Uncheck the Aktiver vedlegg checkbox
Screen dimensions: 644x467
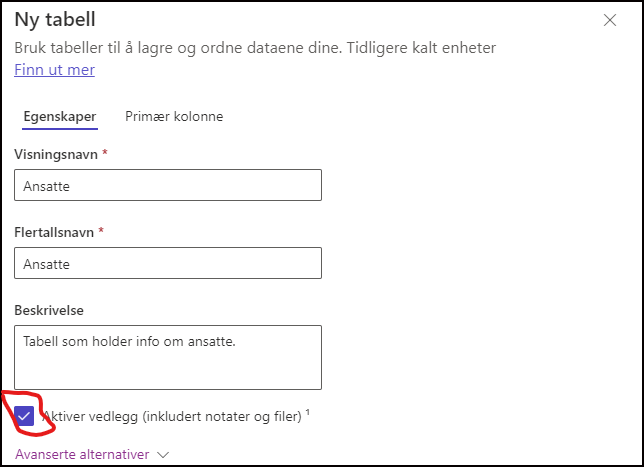pyautogui.click(x=24, y=416)
